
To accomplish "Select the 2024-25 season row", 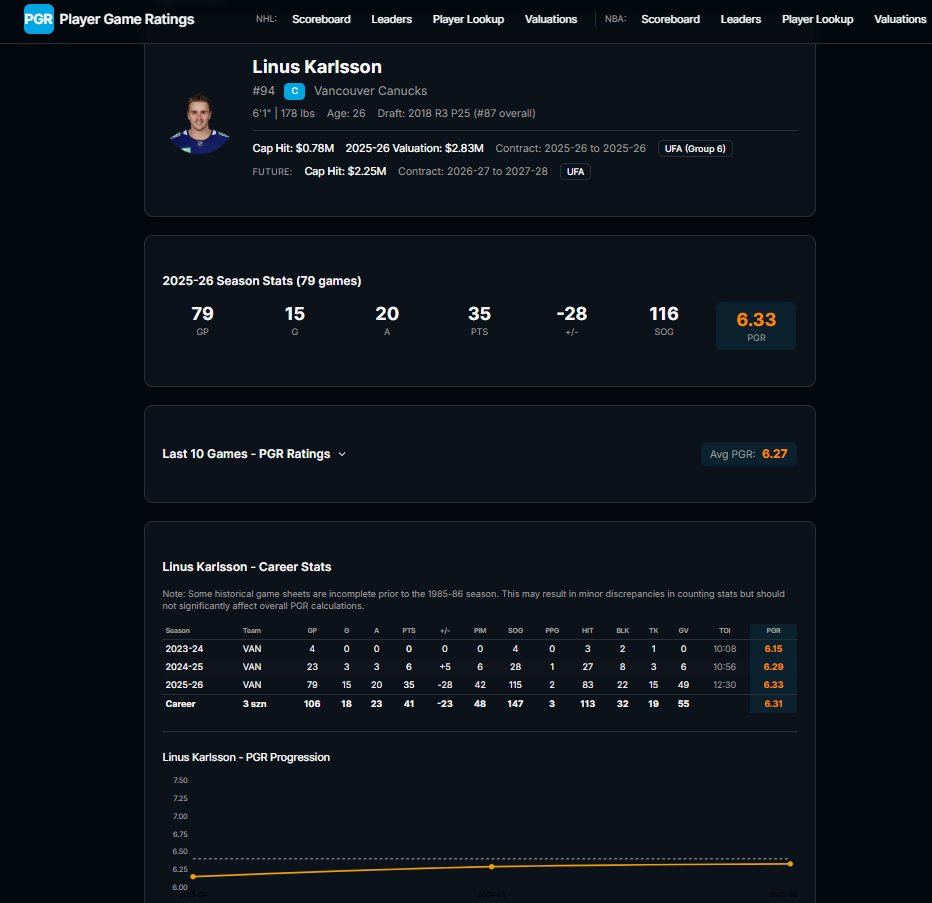I will 479,666.
